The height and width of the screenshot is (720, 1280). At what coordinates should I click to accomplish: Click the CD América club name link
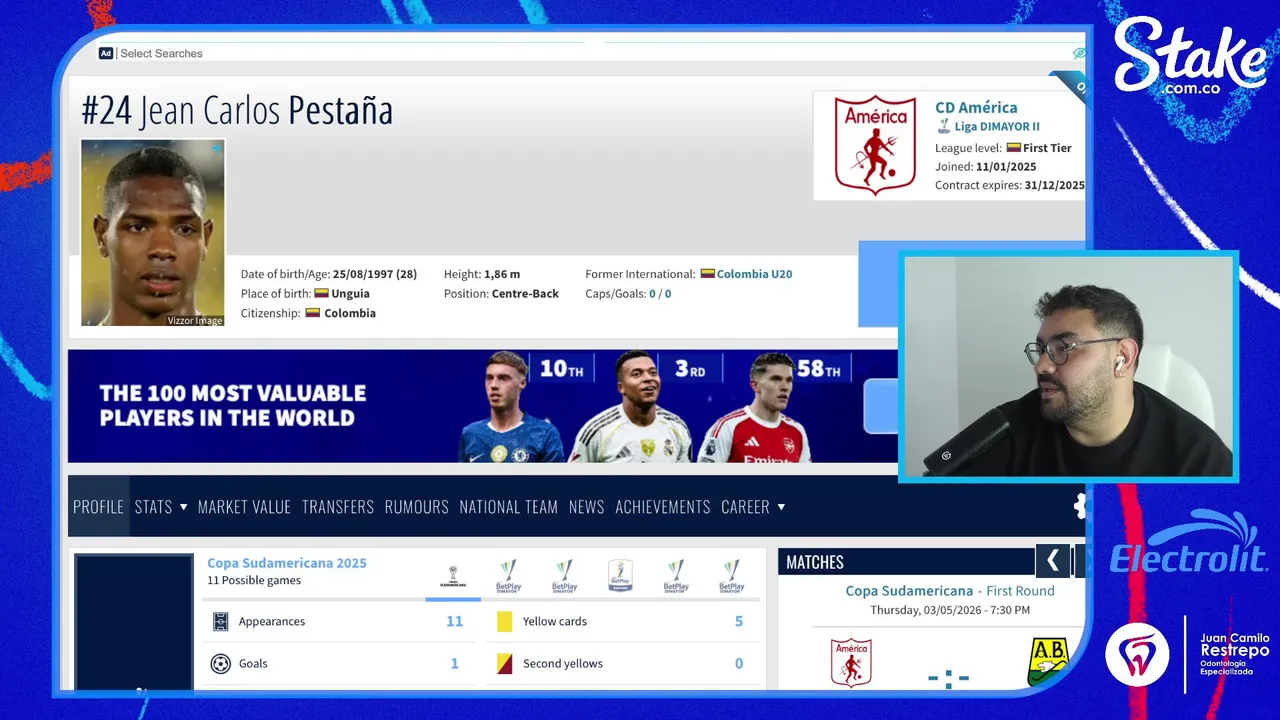tap(976, 107)
